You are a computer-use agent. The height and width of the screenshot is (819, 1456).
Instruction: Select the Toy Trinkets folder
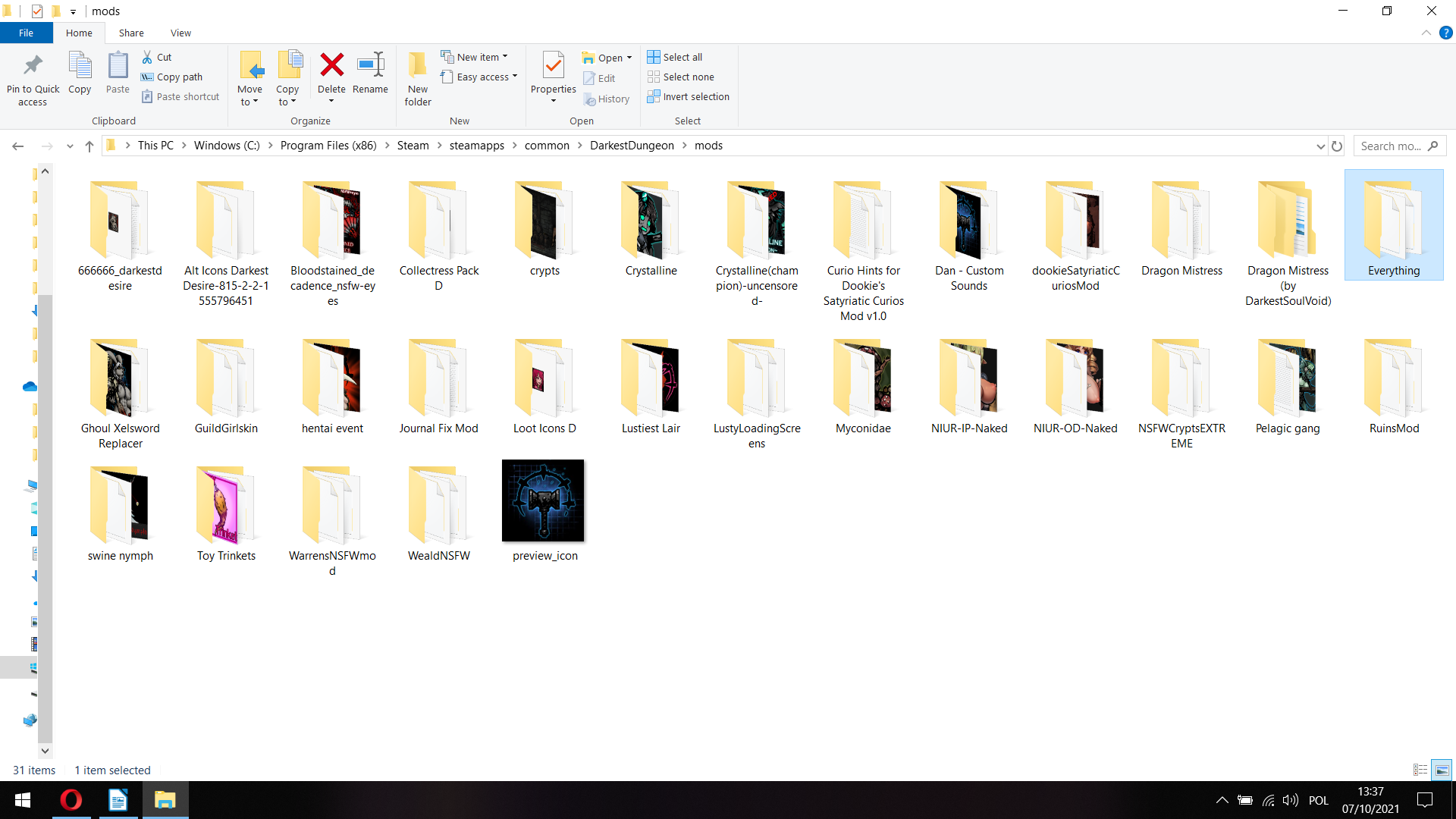[226, 513]
